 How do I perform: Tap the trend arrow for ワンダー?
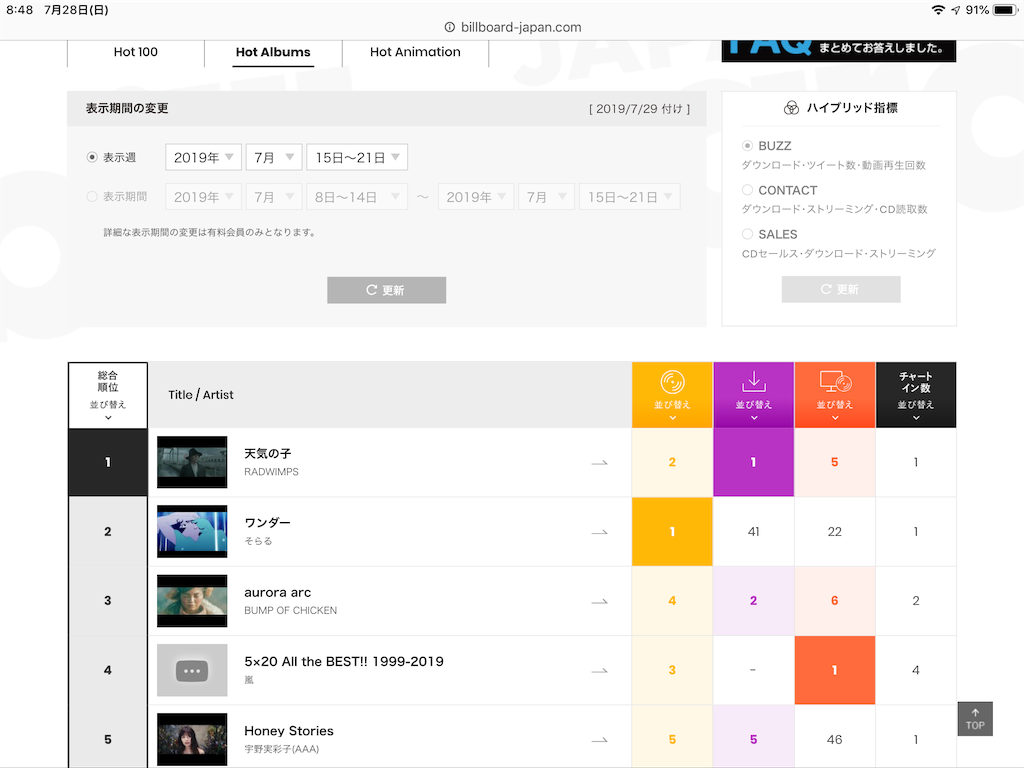(600, 532)
